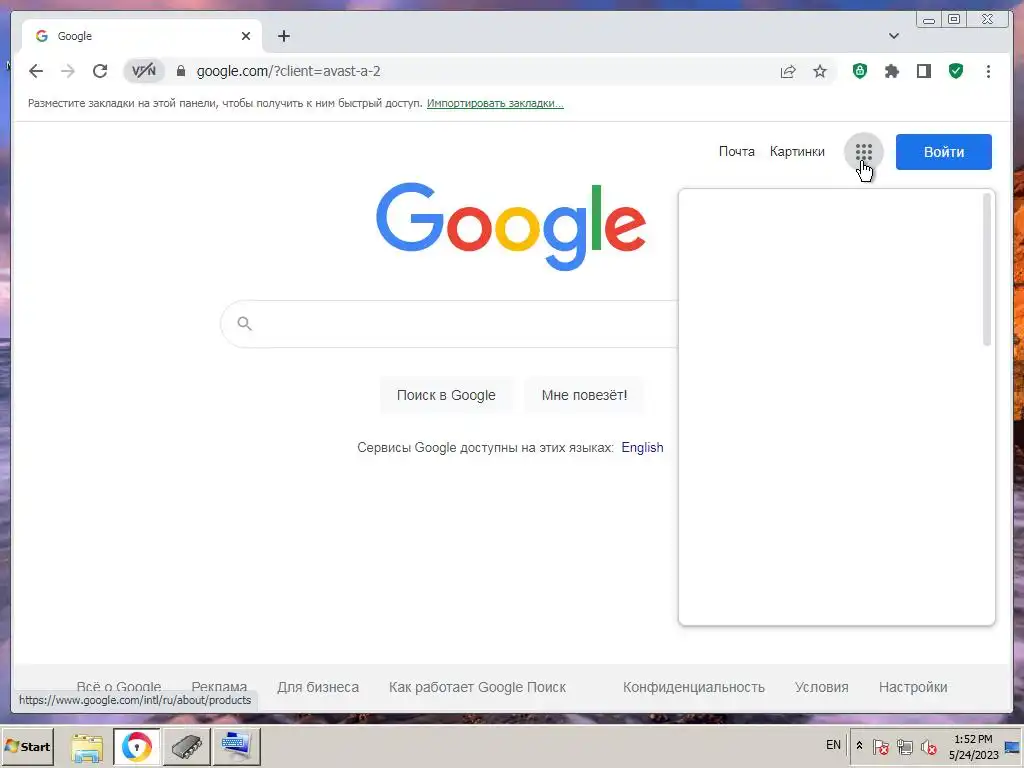The height and width of the screenshot is (768, 1024).
Task: Open a new tab with plus button
Action: pos(283,36)
